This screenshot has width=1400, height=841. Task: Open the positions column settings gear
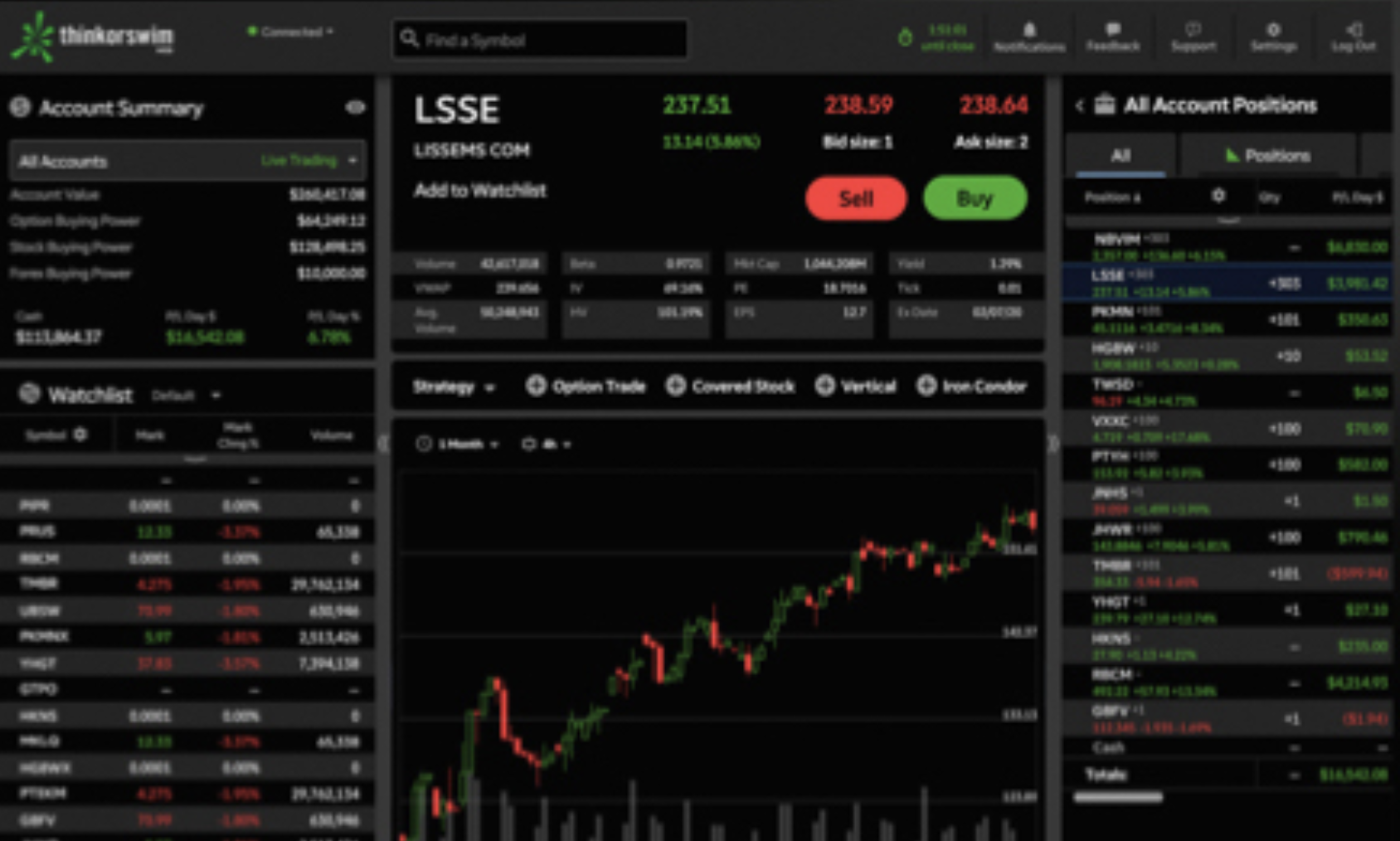coord(1218,196)
